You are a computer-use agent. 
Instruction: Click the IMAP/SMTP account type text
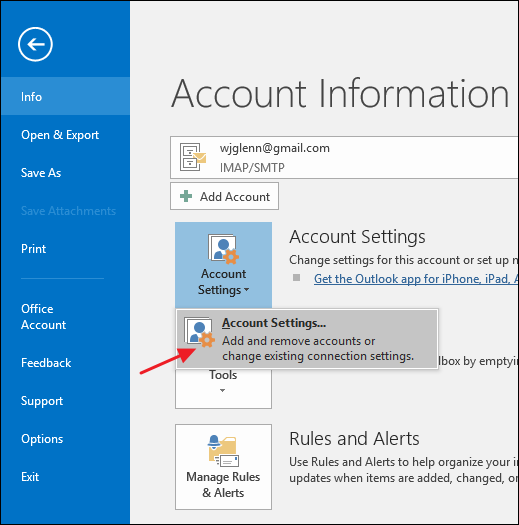coord(252,167)
